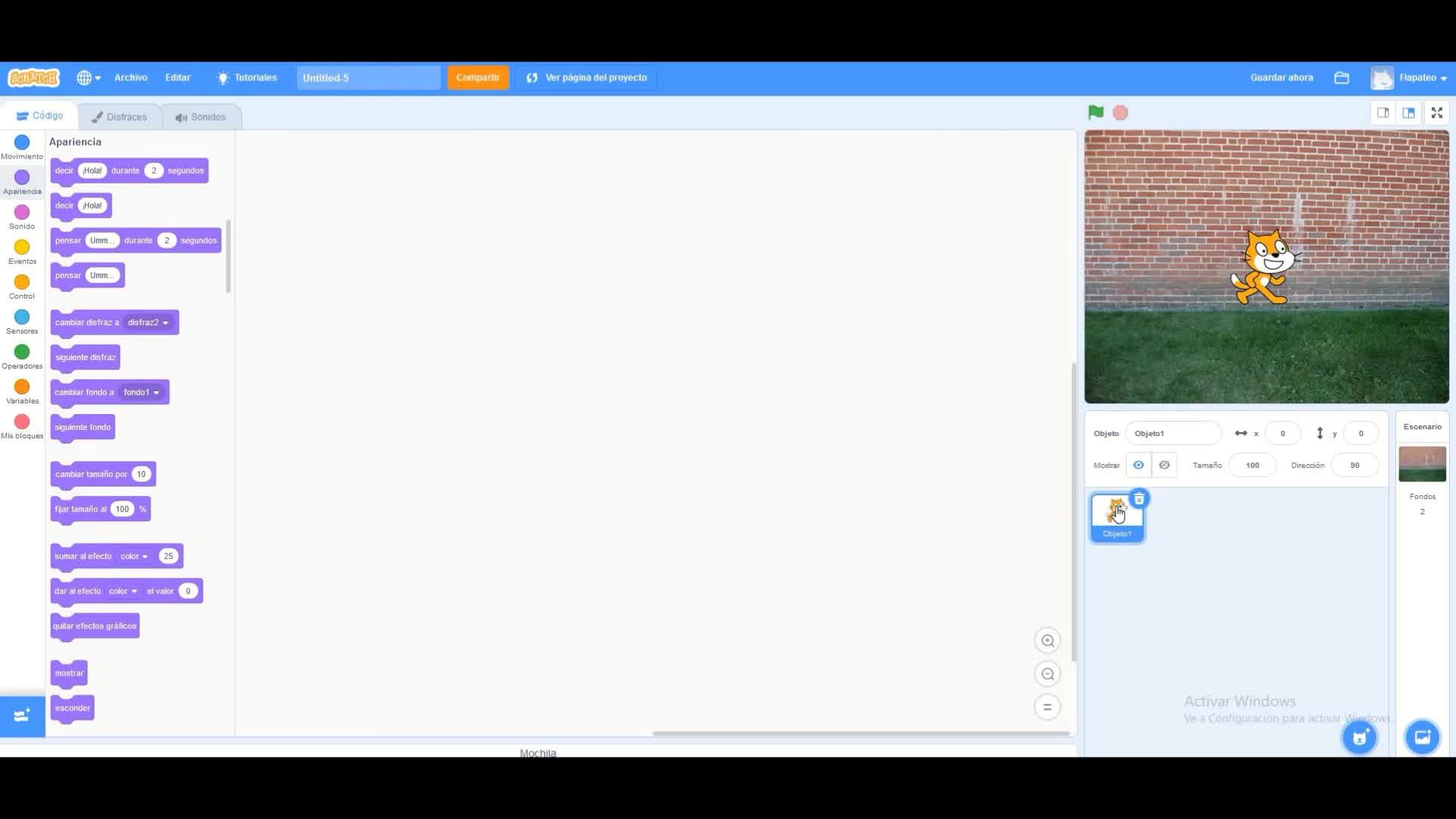Choose a new sprite with cat button
Image resolution: width=1456 pixels, height=819 pixels.
(x=1360, y=737)
